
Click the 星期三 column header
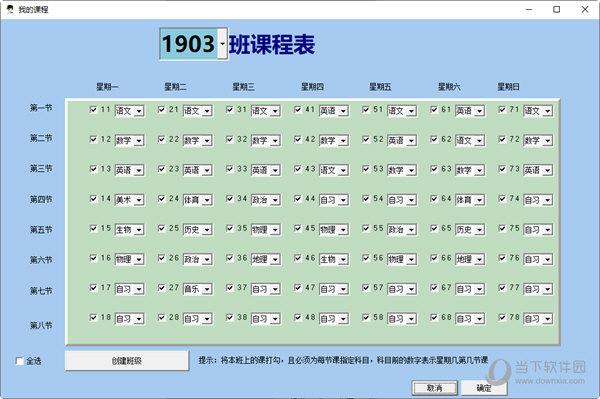pyautogui.click(x=244, y=87)
